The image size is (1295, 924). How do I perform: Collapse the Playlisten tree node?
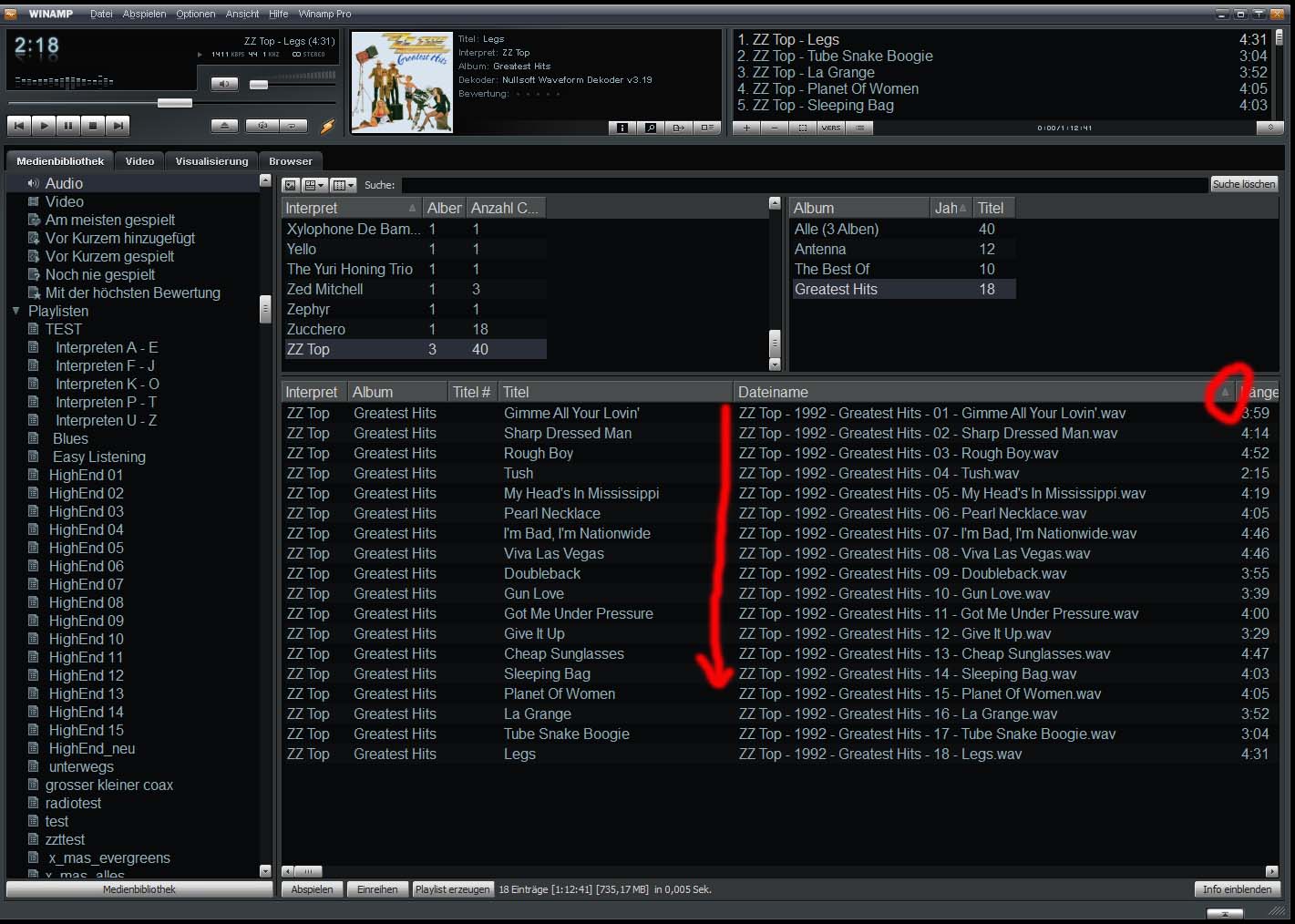coord(15,311)
